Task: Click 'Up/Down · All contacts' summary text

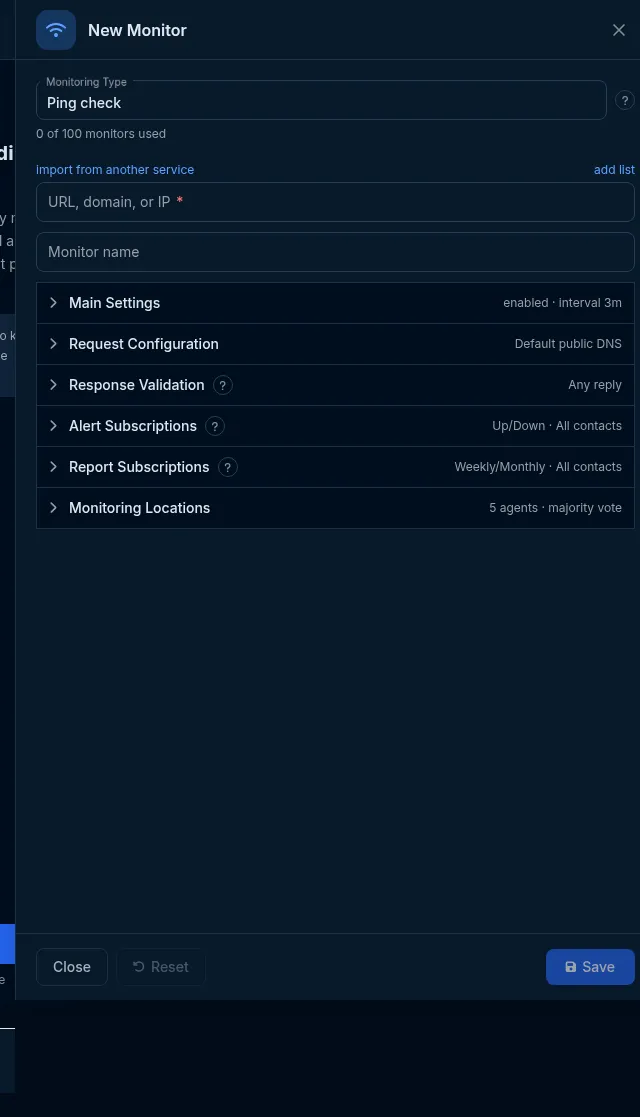Action: pyautogui.click(x=557, y=426)
